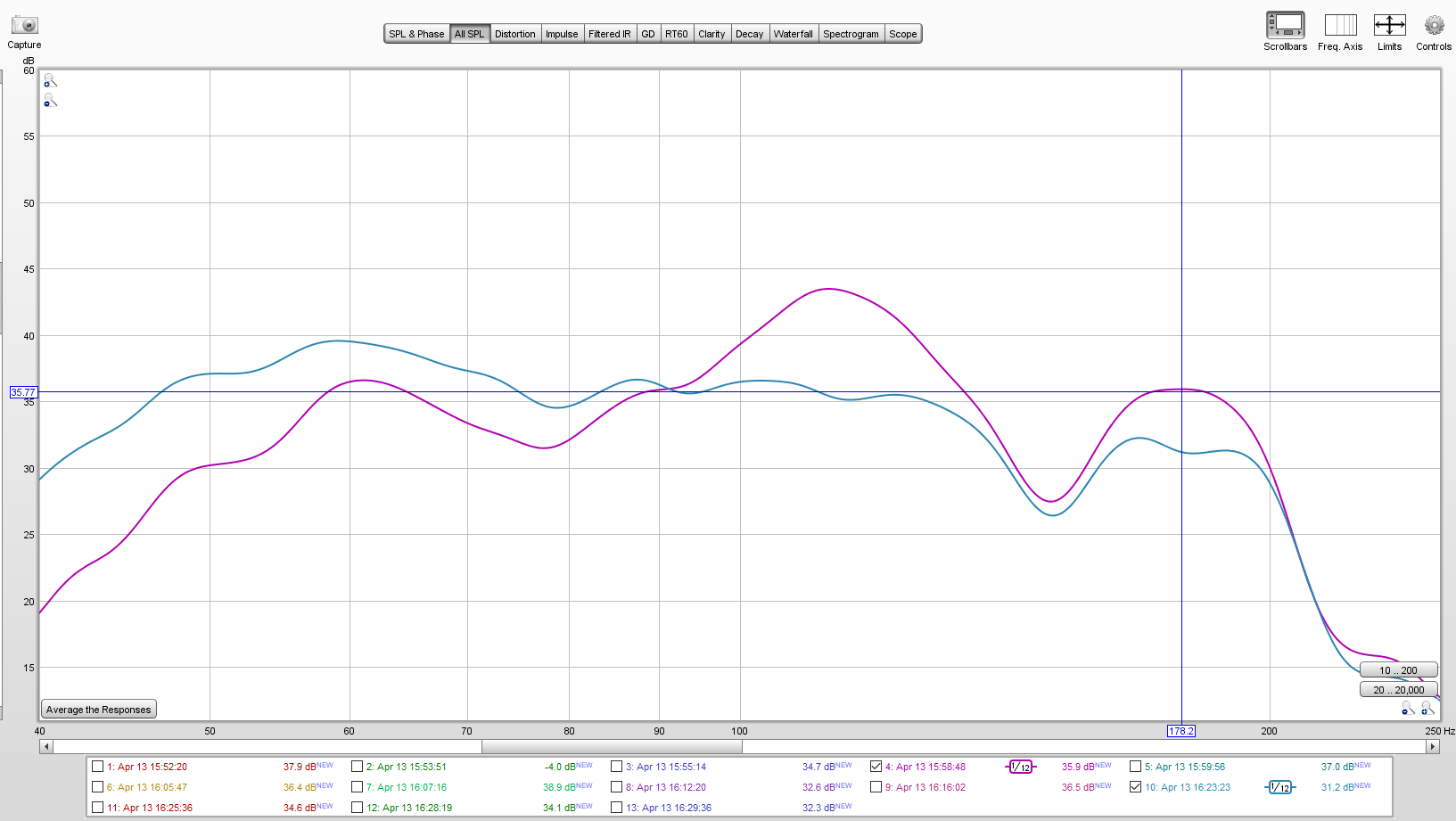Open the Scope tab

tap(903, 34)
